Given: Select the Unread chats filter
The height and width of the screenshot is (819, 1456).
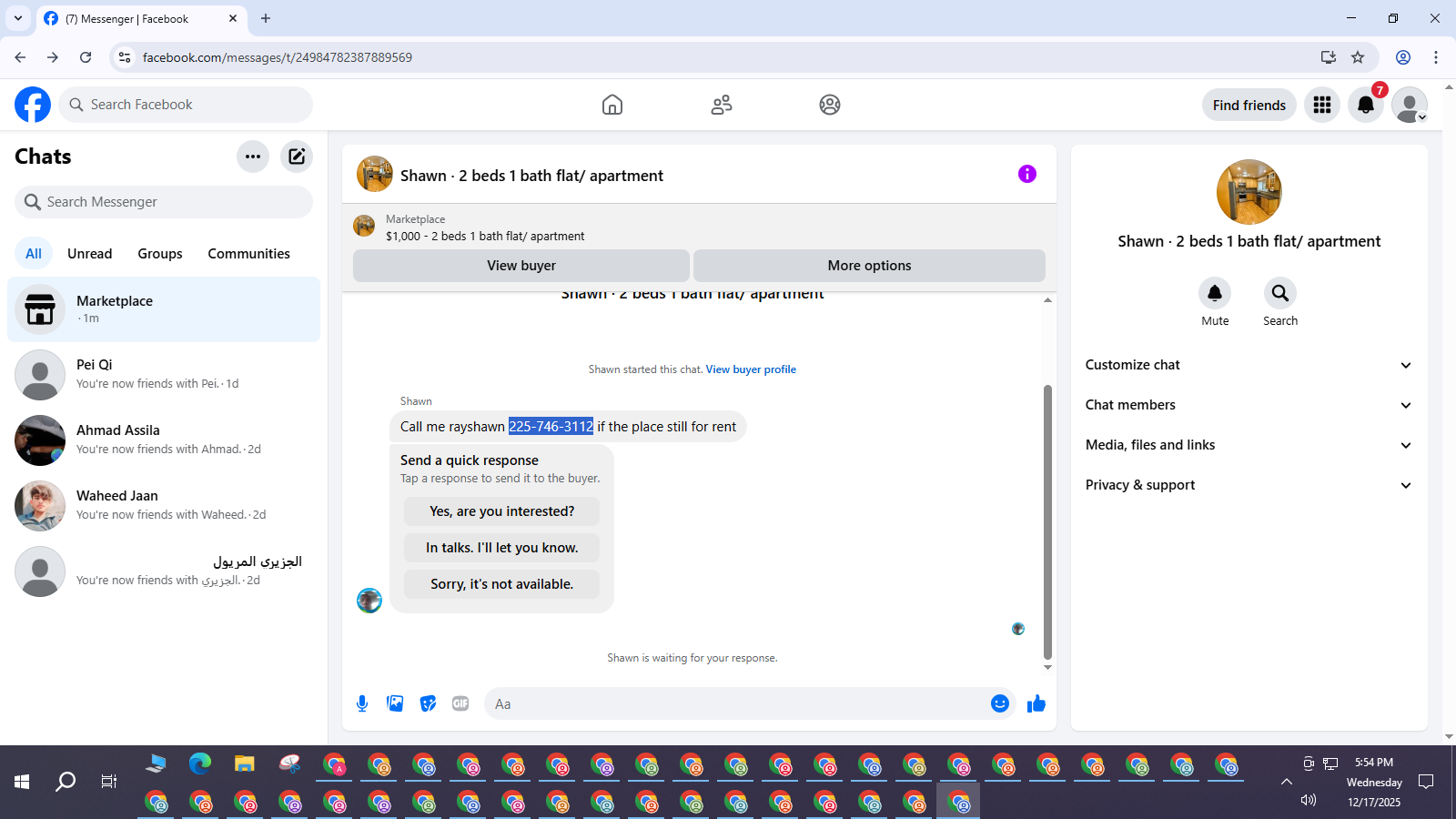Looking at the screenshot, I should 90,254.
